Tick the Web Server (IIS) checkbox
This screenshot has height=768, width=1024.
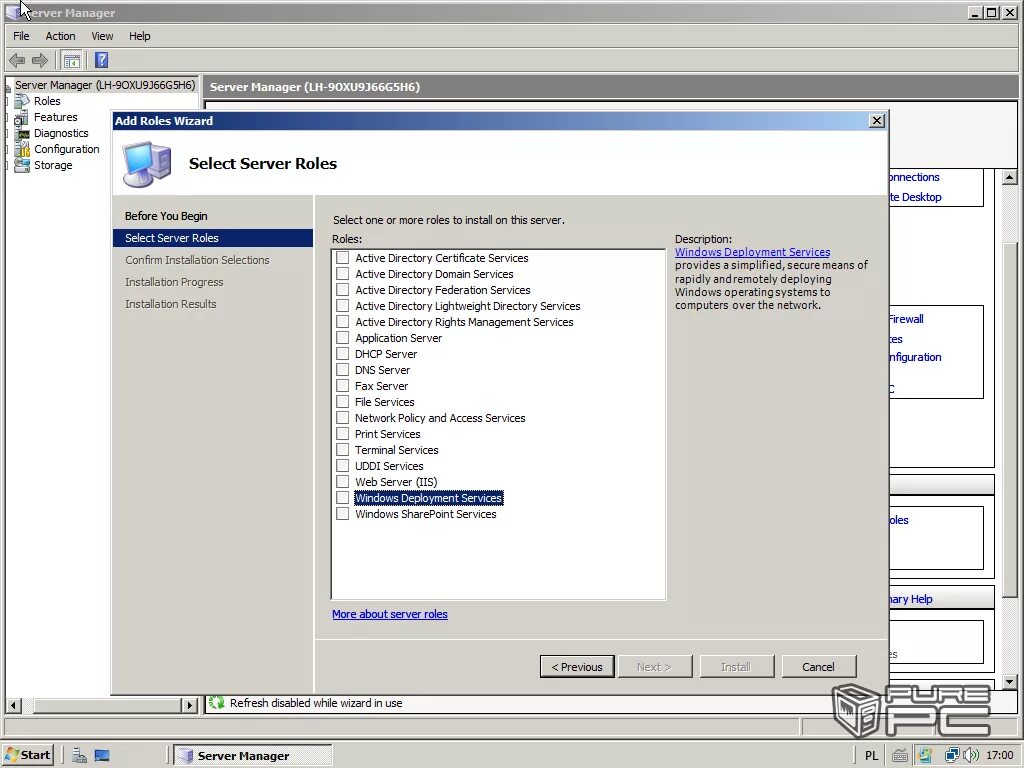click(342, 481)
